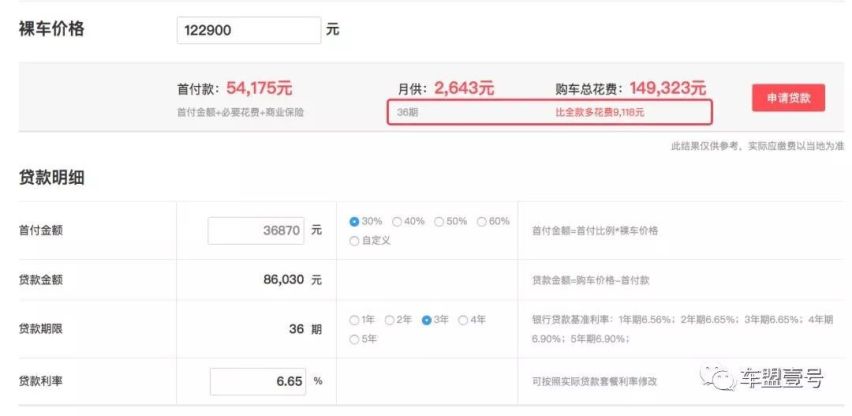Select the 2年 loan term
852x416 pixels.
pos(390,320)
